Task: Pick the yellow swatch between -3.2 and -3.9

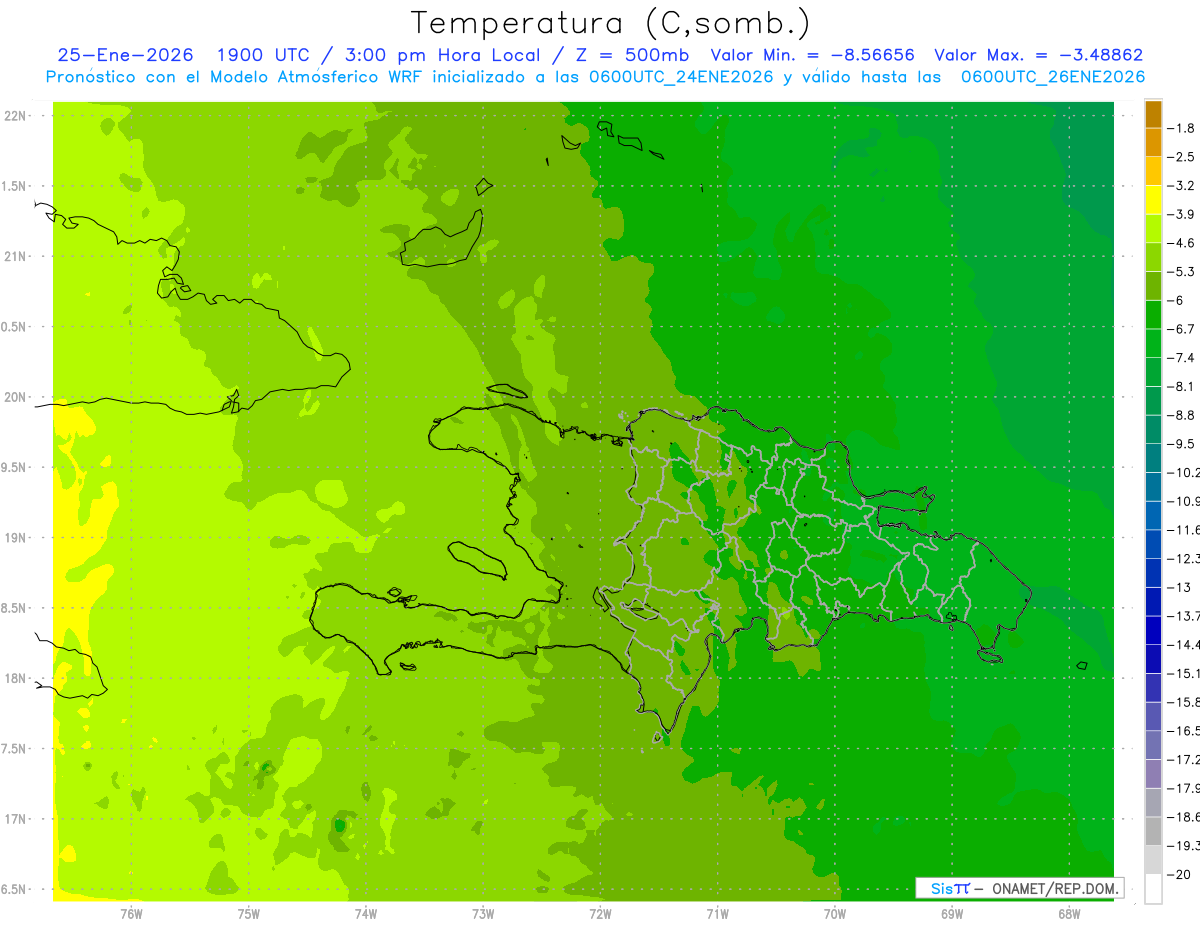Action: coord(1153,200)
